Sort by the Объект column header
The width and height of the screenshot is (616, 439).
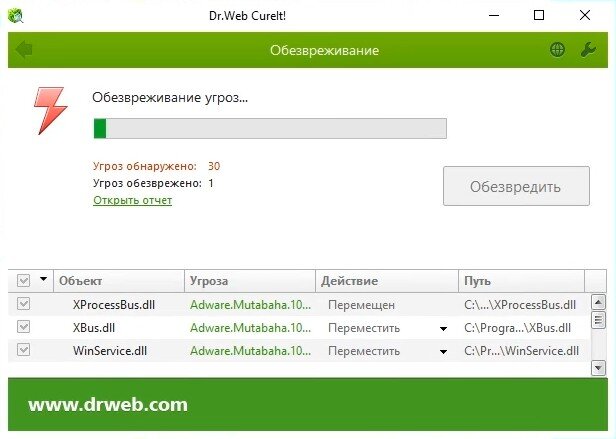pos(119,281)
